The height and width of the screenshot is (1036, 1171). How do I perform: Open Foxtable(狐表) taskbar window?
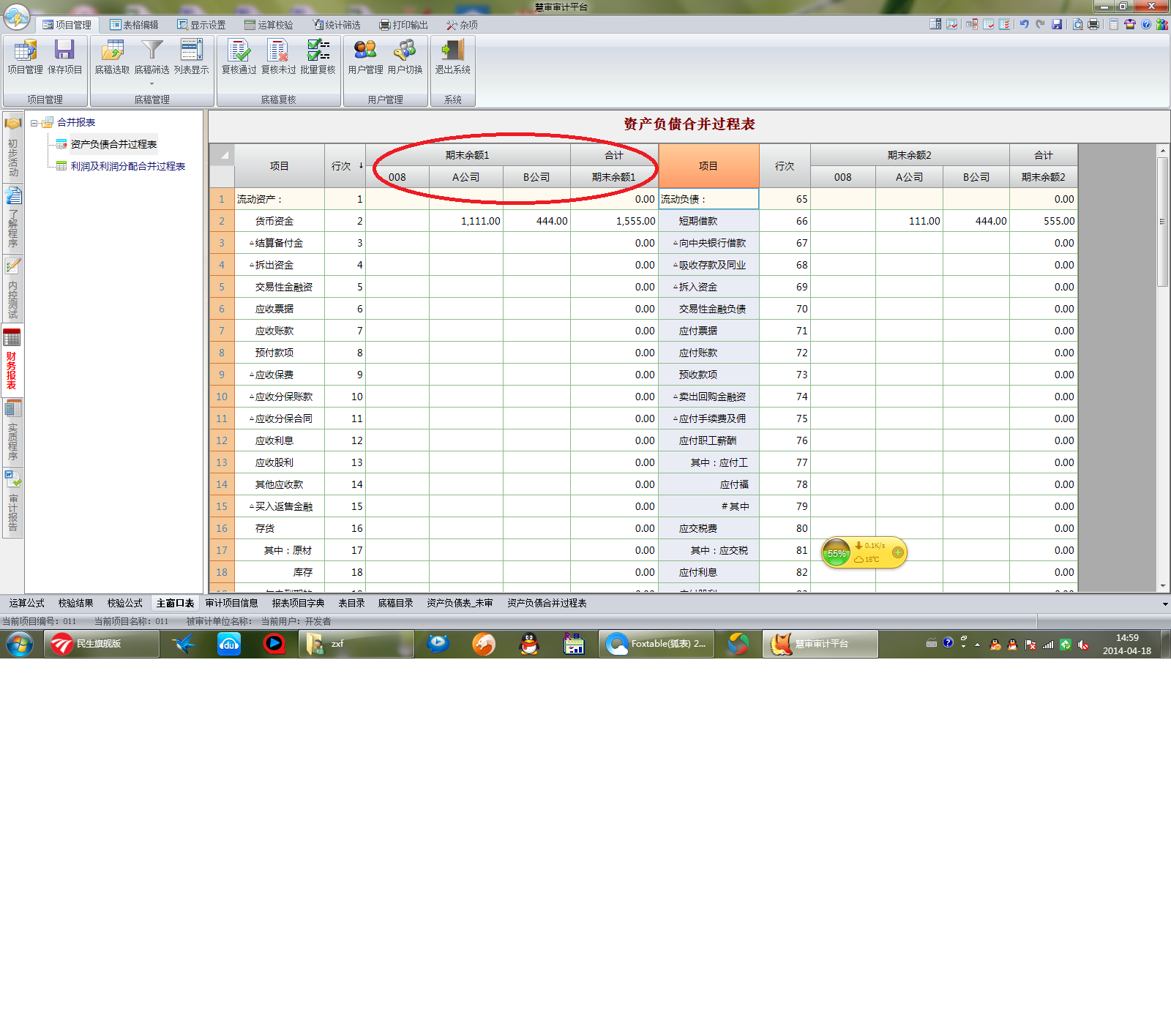[x=656, y=644]
